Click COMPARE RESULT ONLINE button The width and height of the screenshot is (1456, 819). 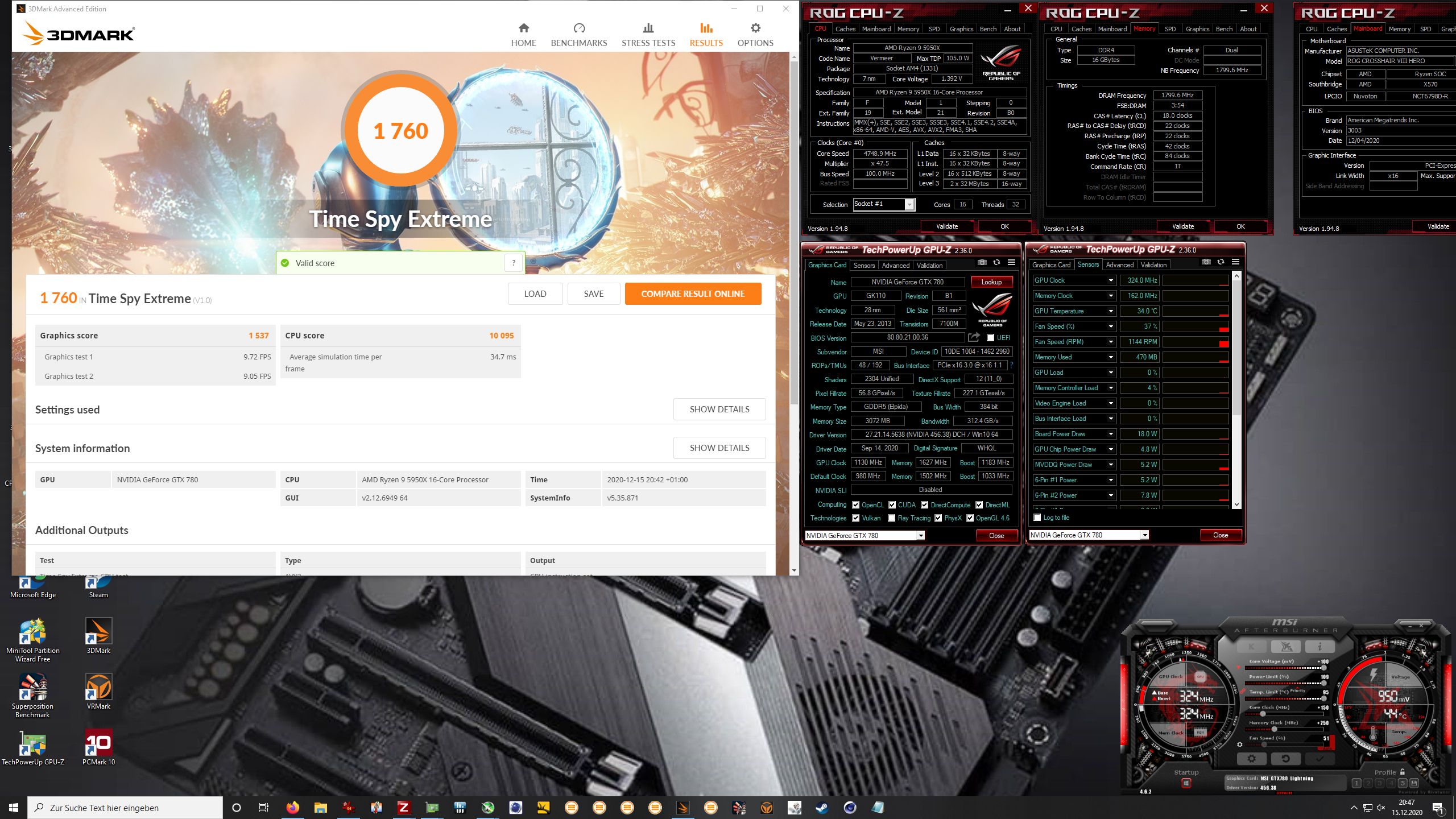pyautogui.click(x=693, y=294)
